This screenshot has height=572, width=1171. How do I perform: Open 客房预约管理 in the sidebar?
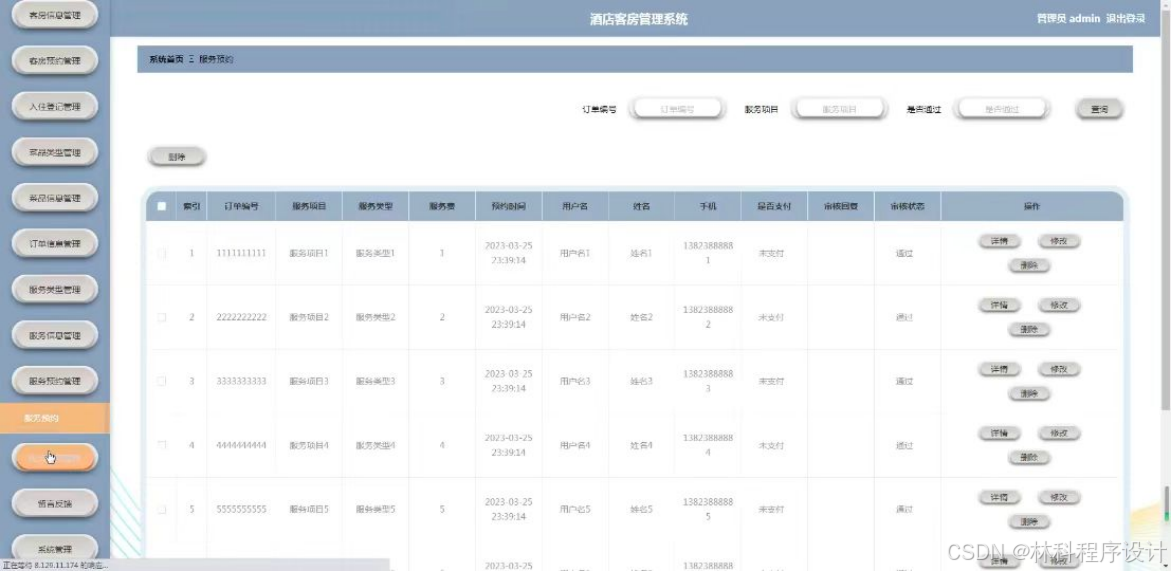[x=55, y=60]
